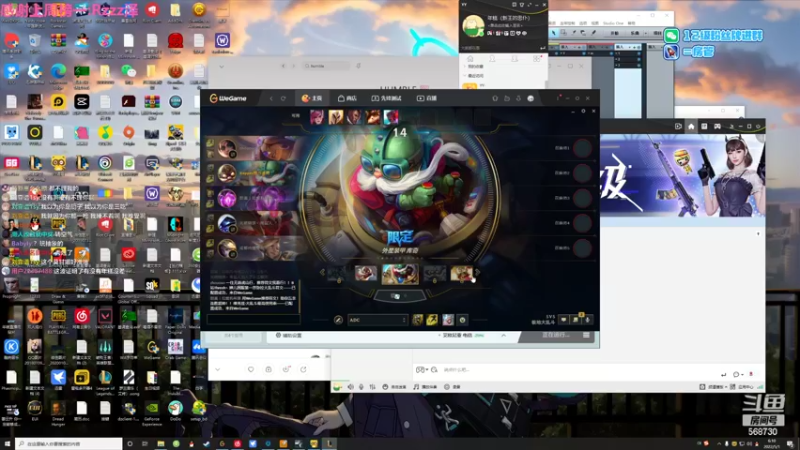This screenshot has height=450, width=800.
Task: Show next skin with right arrow
Action: pos(478,273)
